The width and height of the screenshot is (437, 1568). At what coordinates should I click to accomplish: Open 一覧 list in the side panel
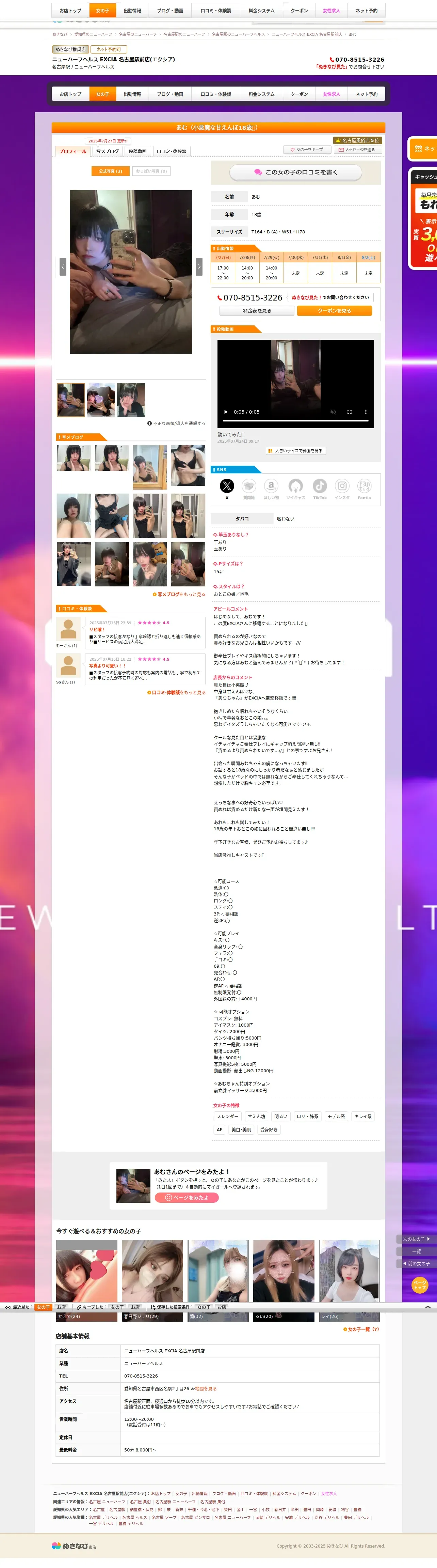(x=417, y=1251)
